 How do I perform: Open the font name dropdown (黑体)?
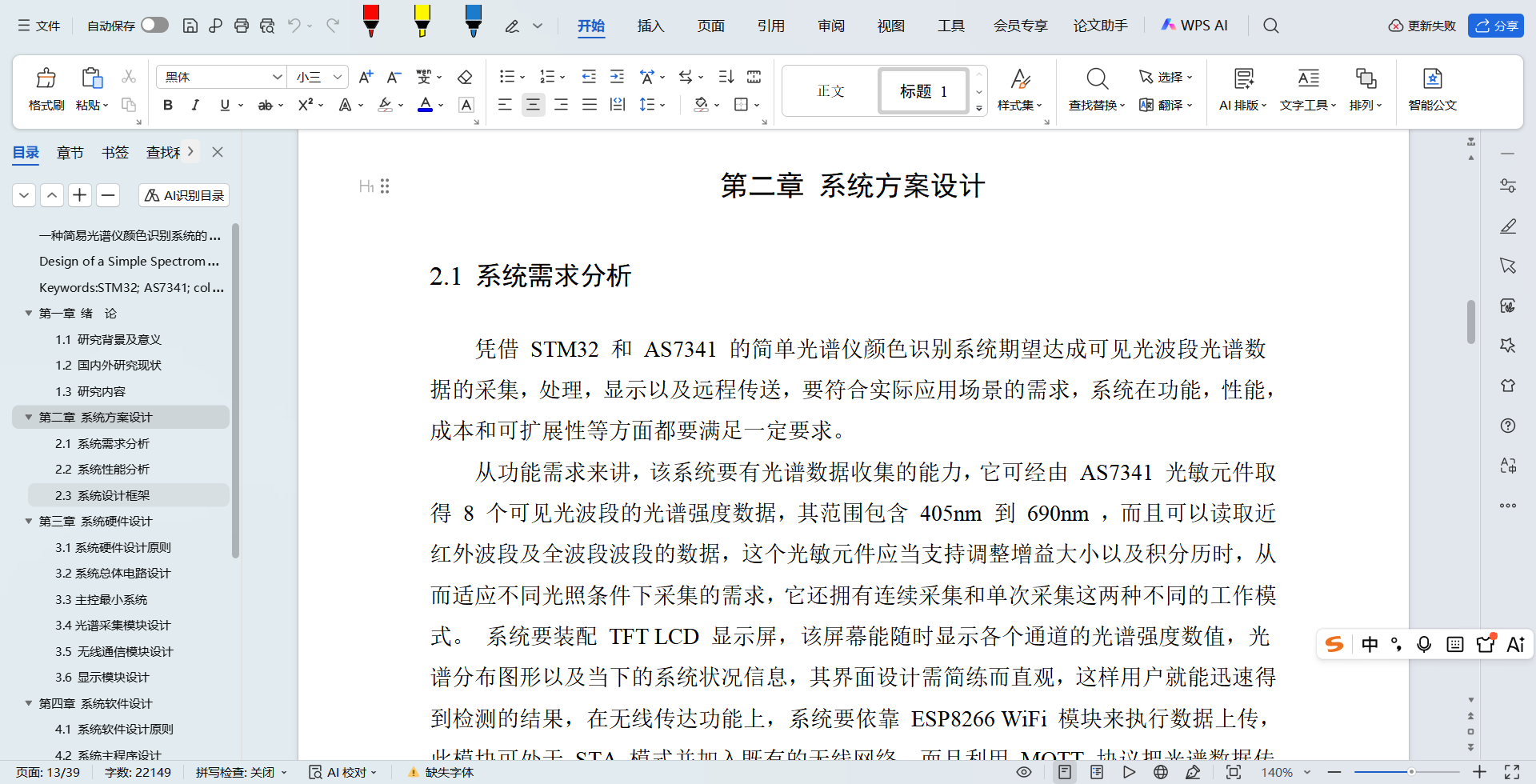tap(277, 77)
